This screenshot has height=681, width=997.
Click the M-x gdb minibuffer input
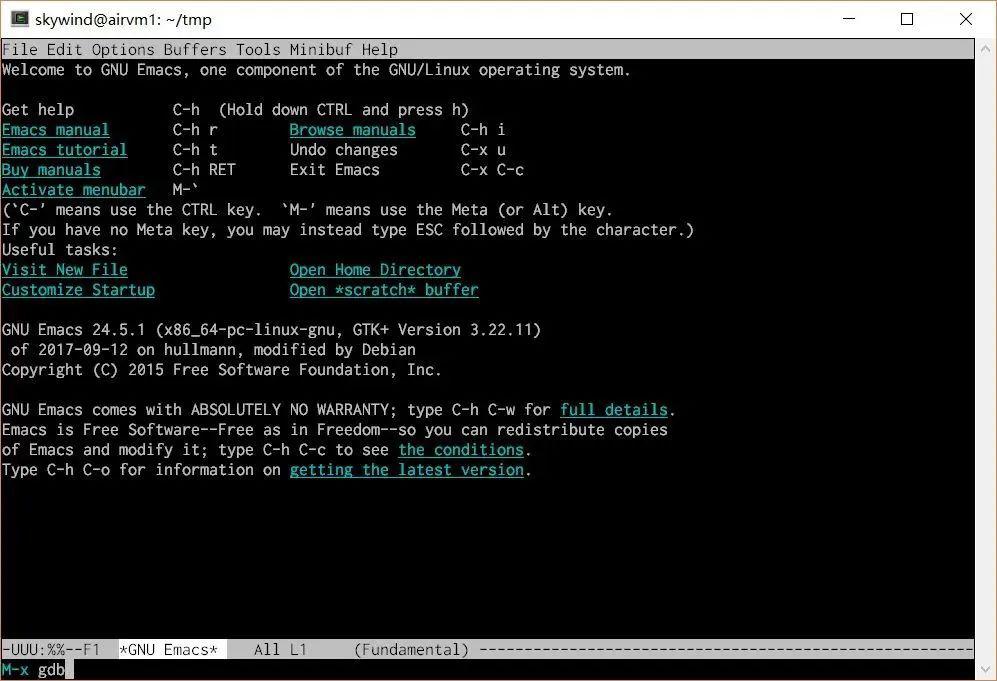pos(38,670)
